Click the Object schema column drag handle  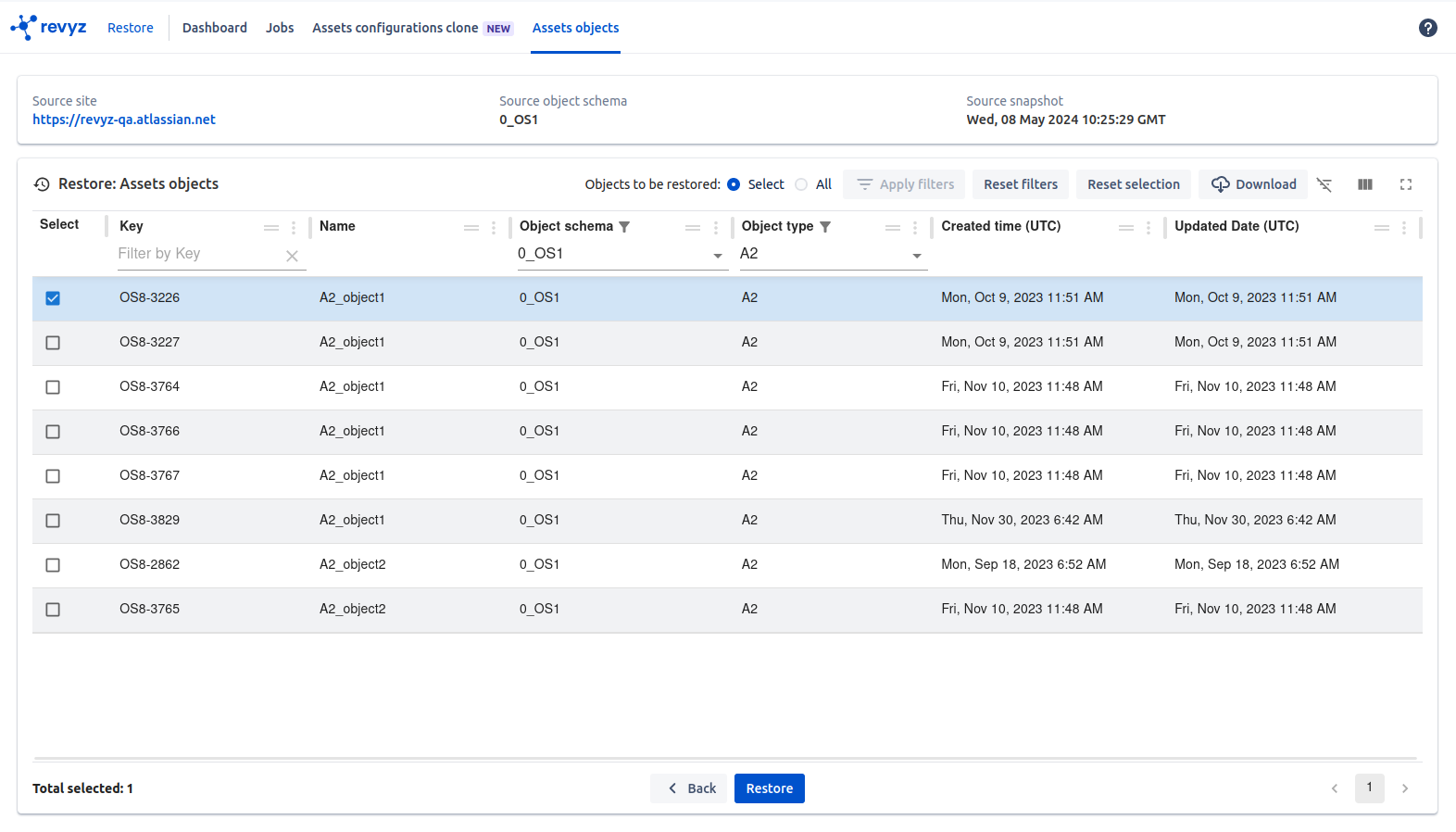[x=693, y=228]
